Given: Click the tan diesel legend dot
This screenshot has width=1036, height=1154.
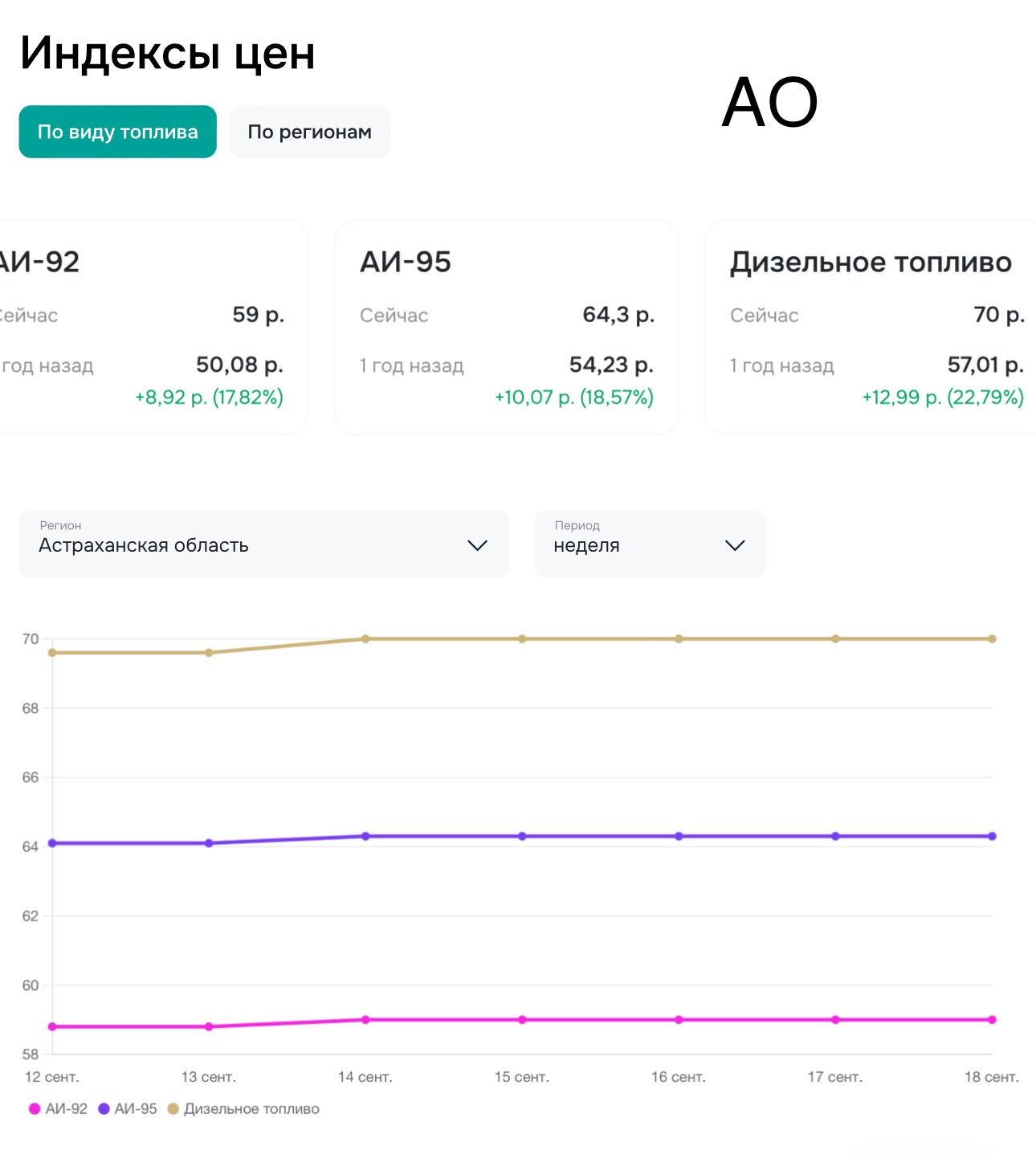Looking at the screenshot, I should click(x=173, y=1109).
